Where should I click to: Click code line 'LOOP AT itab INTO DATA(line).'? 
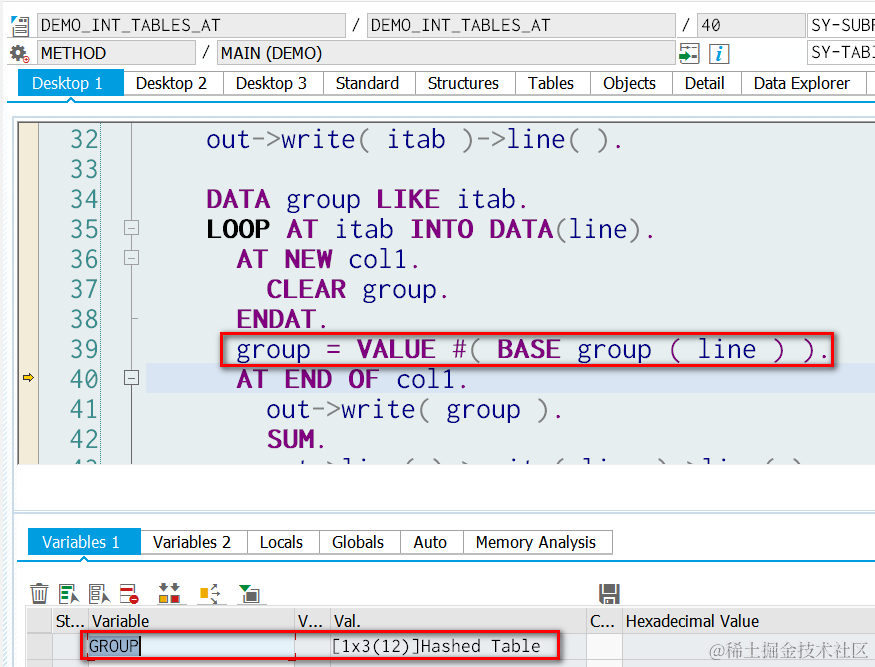pyautogui.click(x=430, y=229)
